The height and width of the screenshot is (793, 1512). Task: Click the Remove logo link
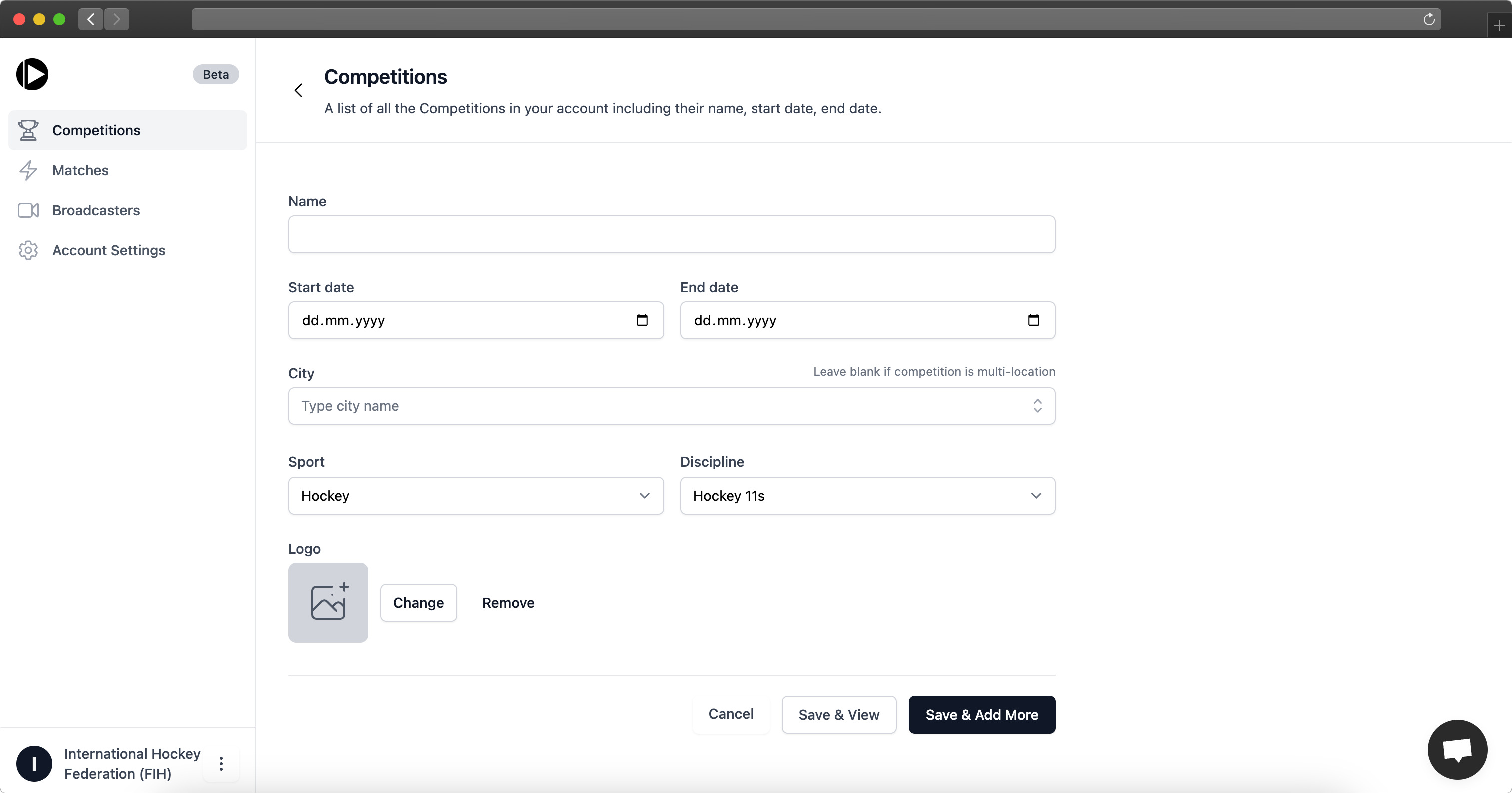coord(508,602)
